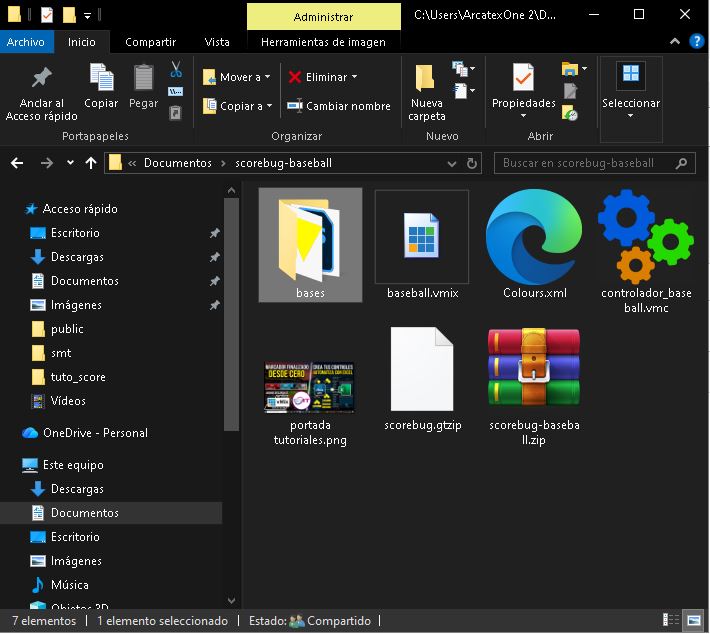710x634 pixels.
Task: Collapse the ribbon with the chevron
Action: click(x=675, y=41)
